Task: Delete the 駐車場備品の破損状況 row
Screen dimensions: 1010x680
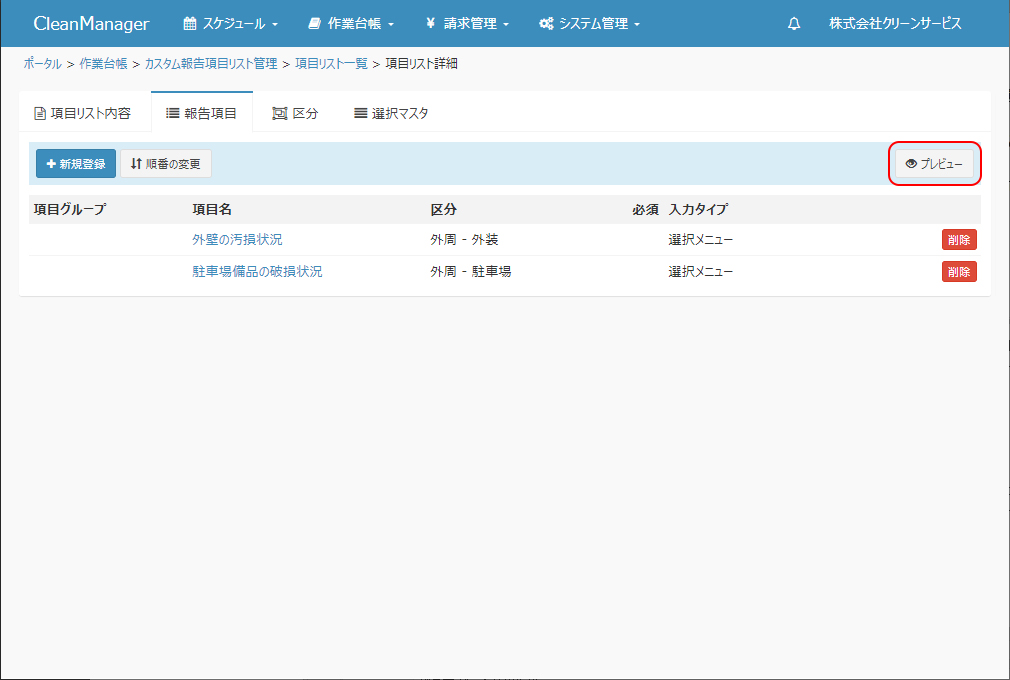Action: click(958, 272)
